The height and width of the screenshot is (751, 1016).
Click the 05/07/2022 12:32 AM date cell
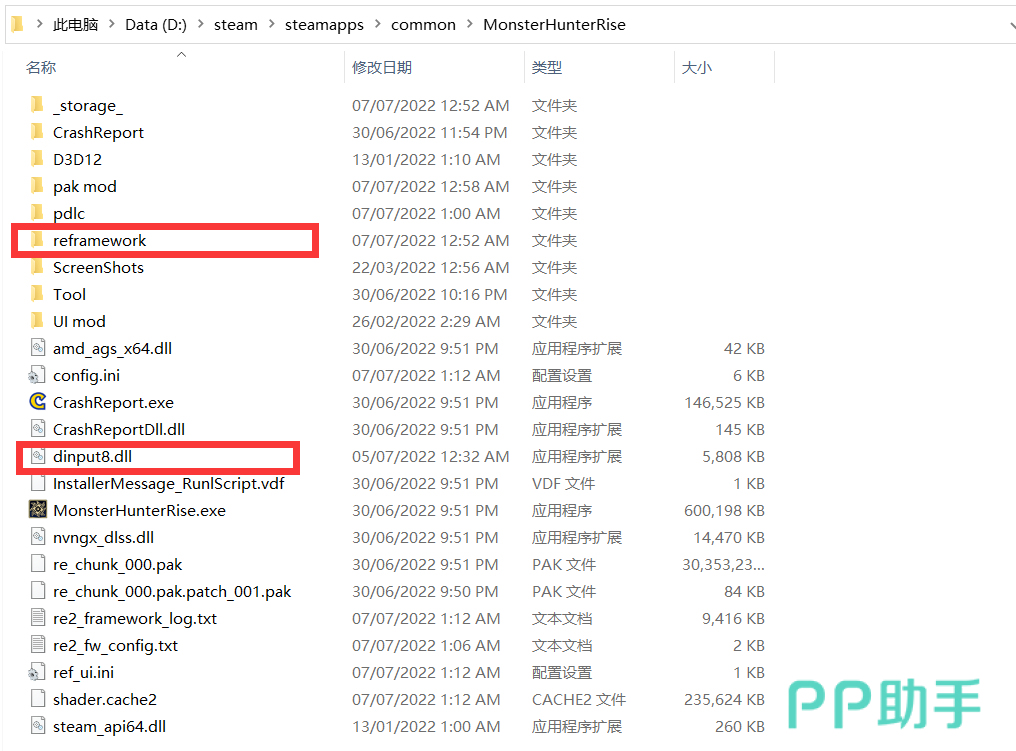(x=430, y=456)
